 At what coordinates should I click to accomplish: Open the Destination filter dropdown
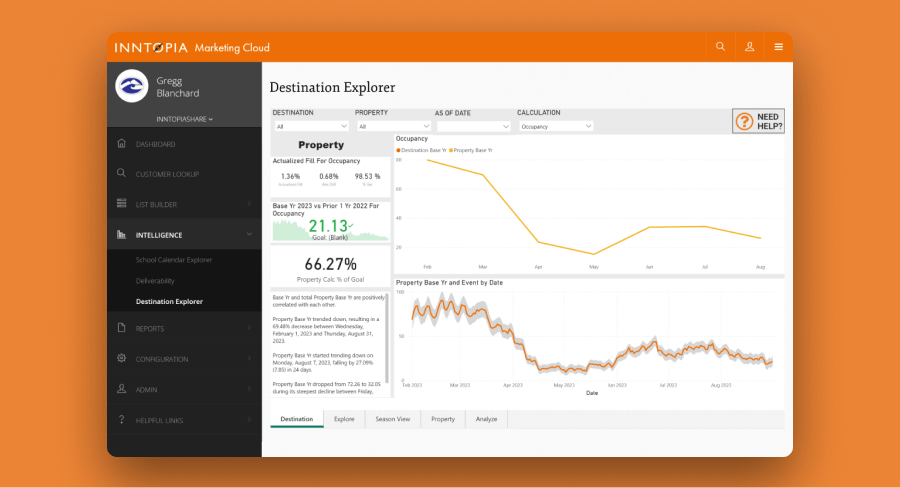pos(311,127)
